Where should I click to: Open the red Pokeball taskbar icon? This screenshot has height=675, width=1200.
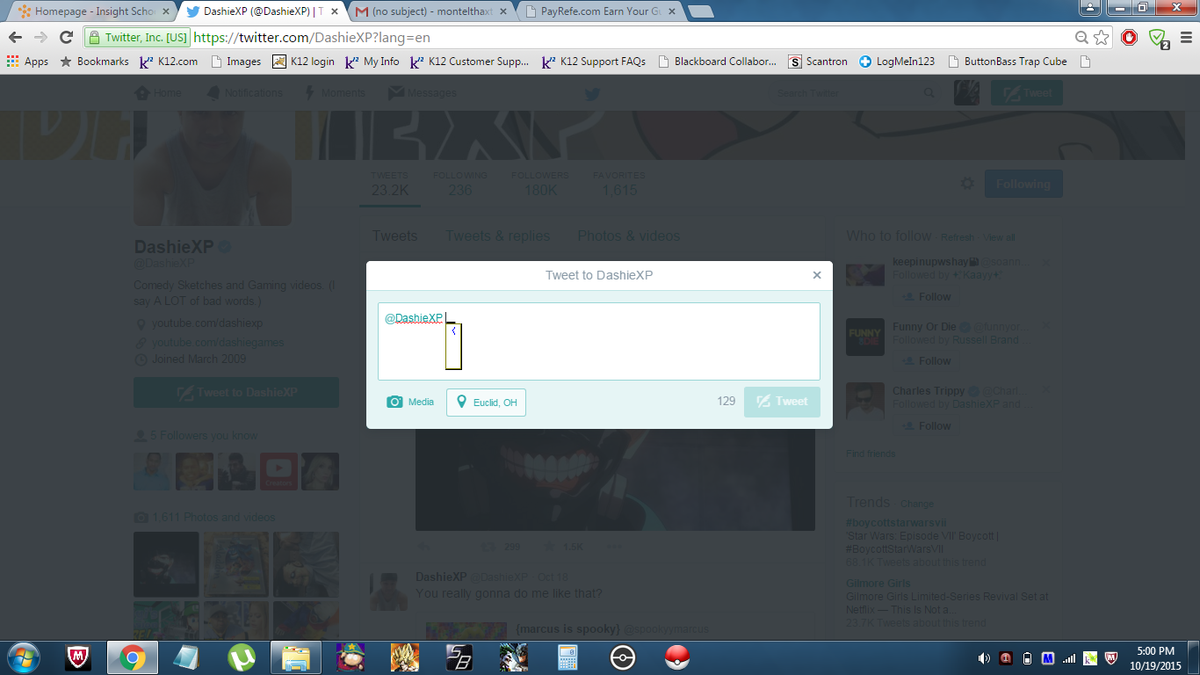pyautogui.click(x=678, y=657)
